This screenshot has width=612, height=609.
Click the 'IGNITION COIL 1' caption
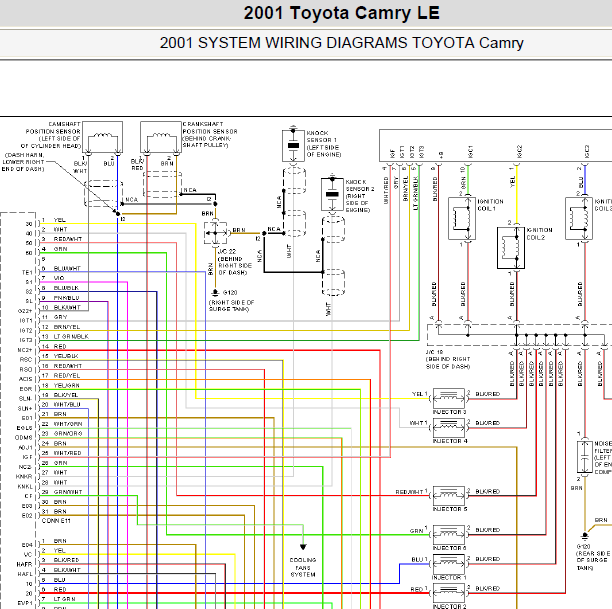[x=491, y=205]
